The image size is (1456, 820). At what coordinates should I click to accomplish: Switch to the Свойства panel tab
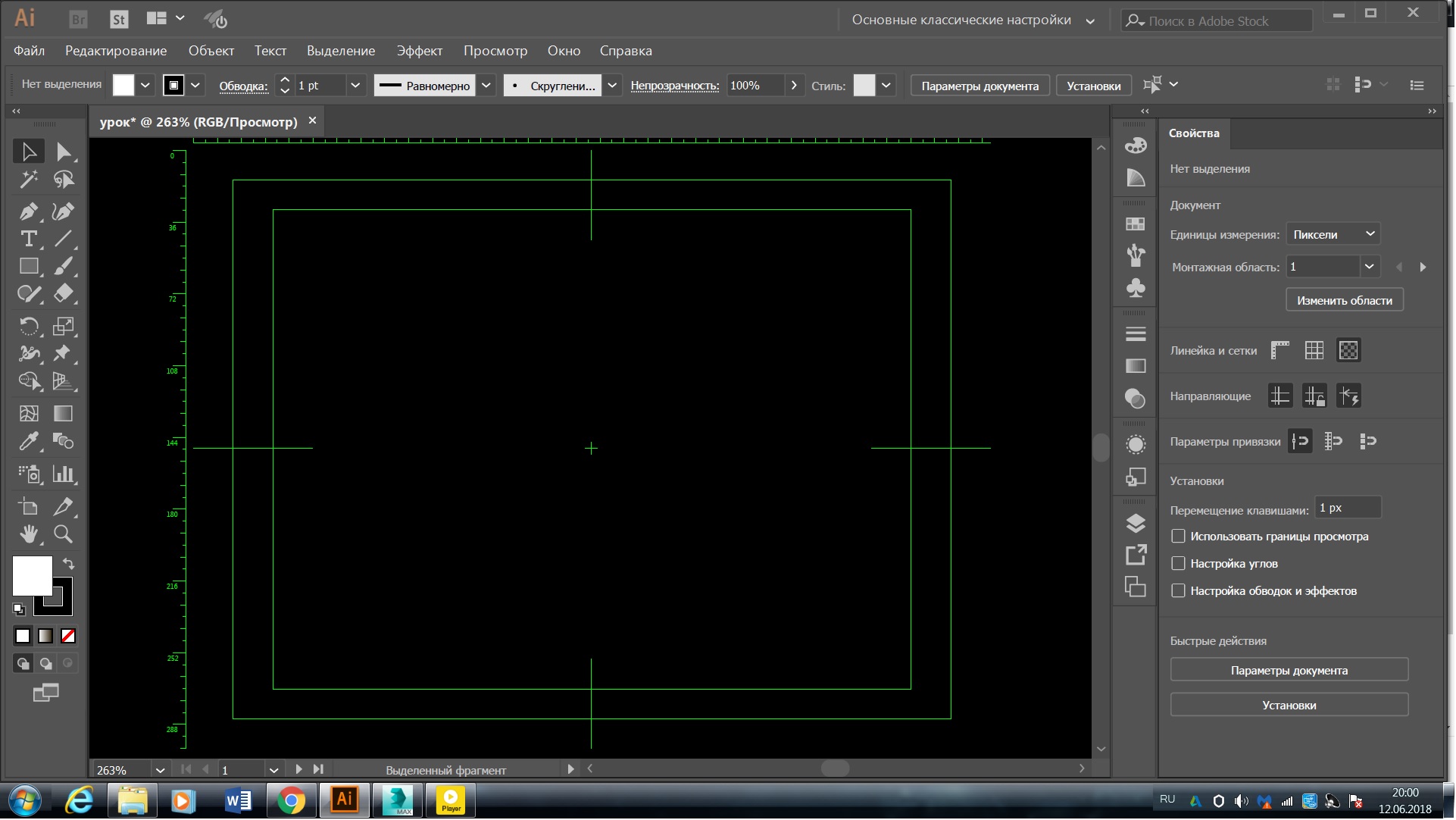click(1194, 133)
